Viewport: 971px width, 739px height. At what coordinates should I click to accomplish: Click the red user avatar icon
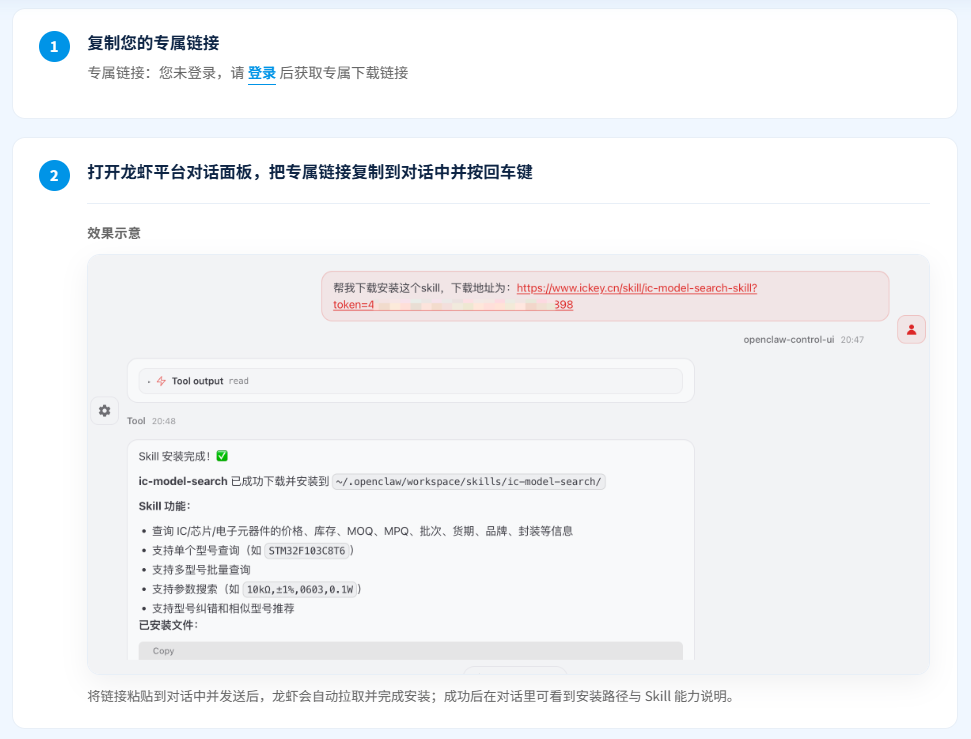(911, 329)
